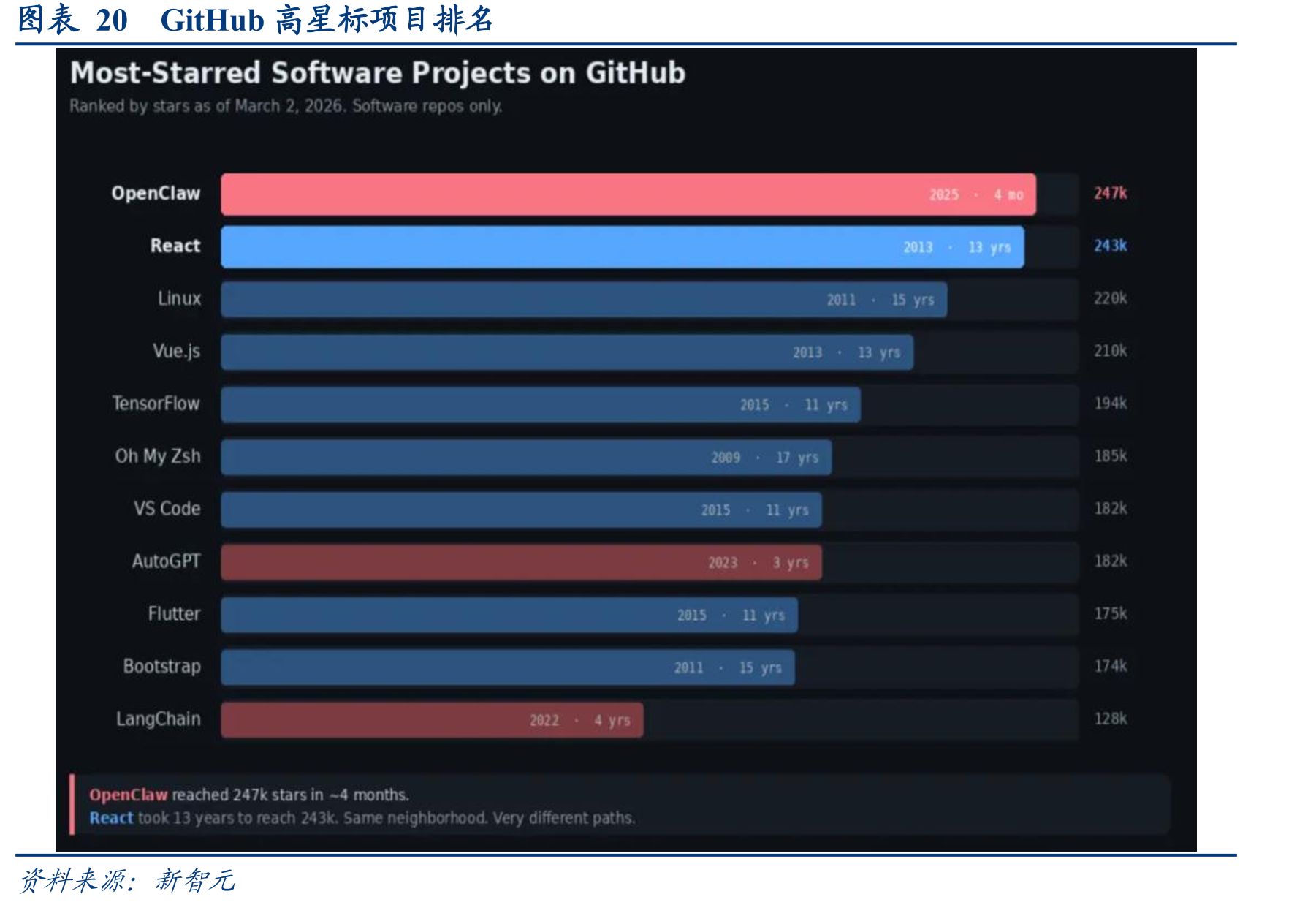Click the Oh My Zsh label
The image size is (1316, 905).
coord(157,456)
